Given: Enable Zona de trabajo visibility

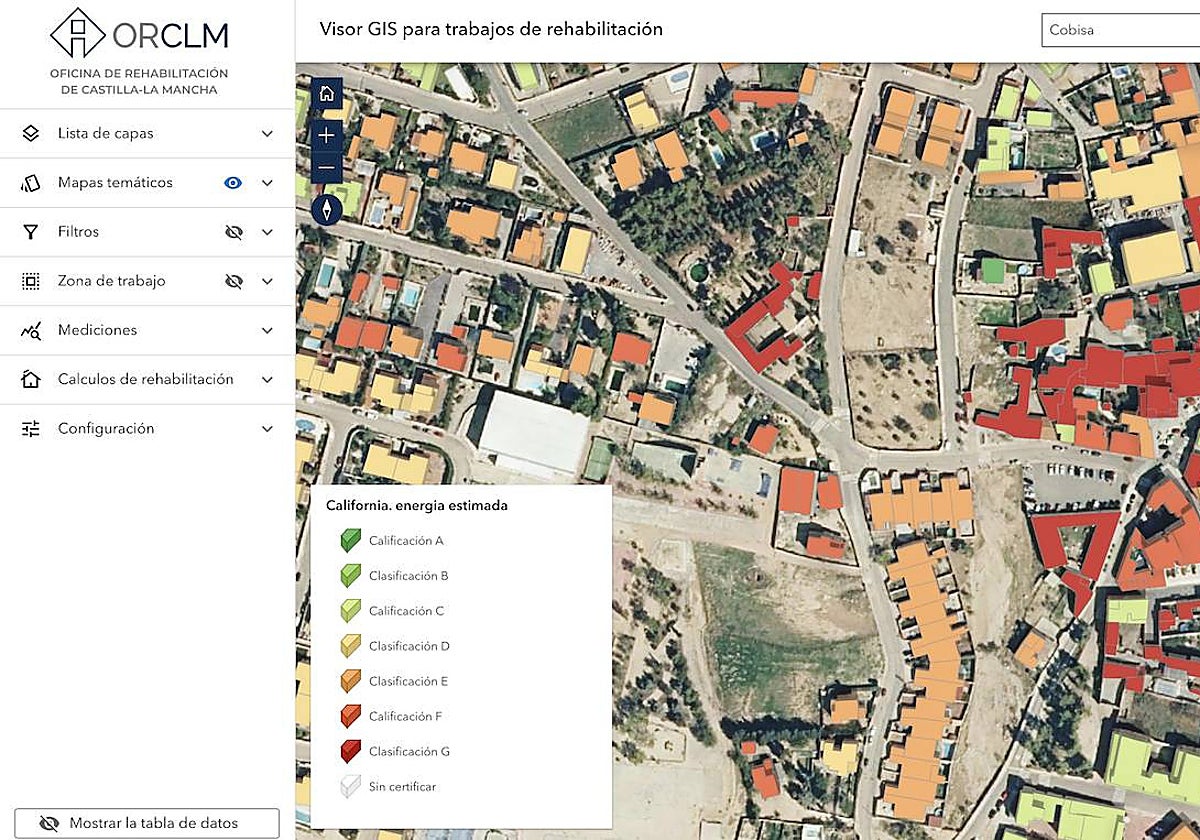Looking at the screenshot, I should pyautogui.click(x=234, y=281).
